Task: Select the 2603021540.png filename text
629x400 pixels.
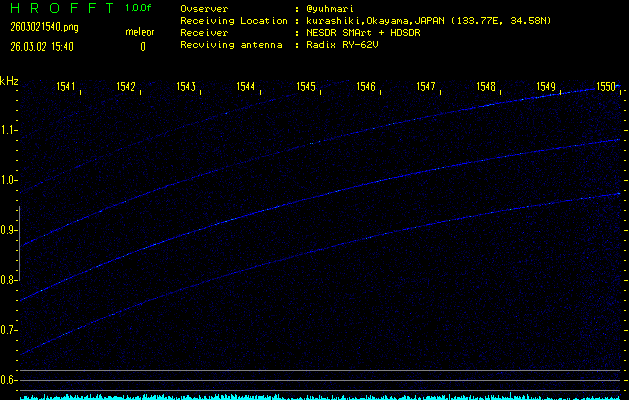Action: coord(37,27)
